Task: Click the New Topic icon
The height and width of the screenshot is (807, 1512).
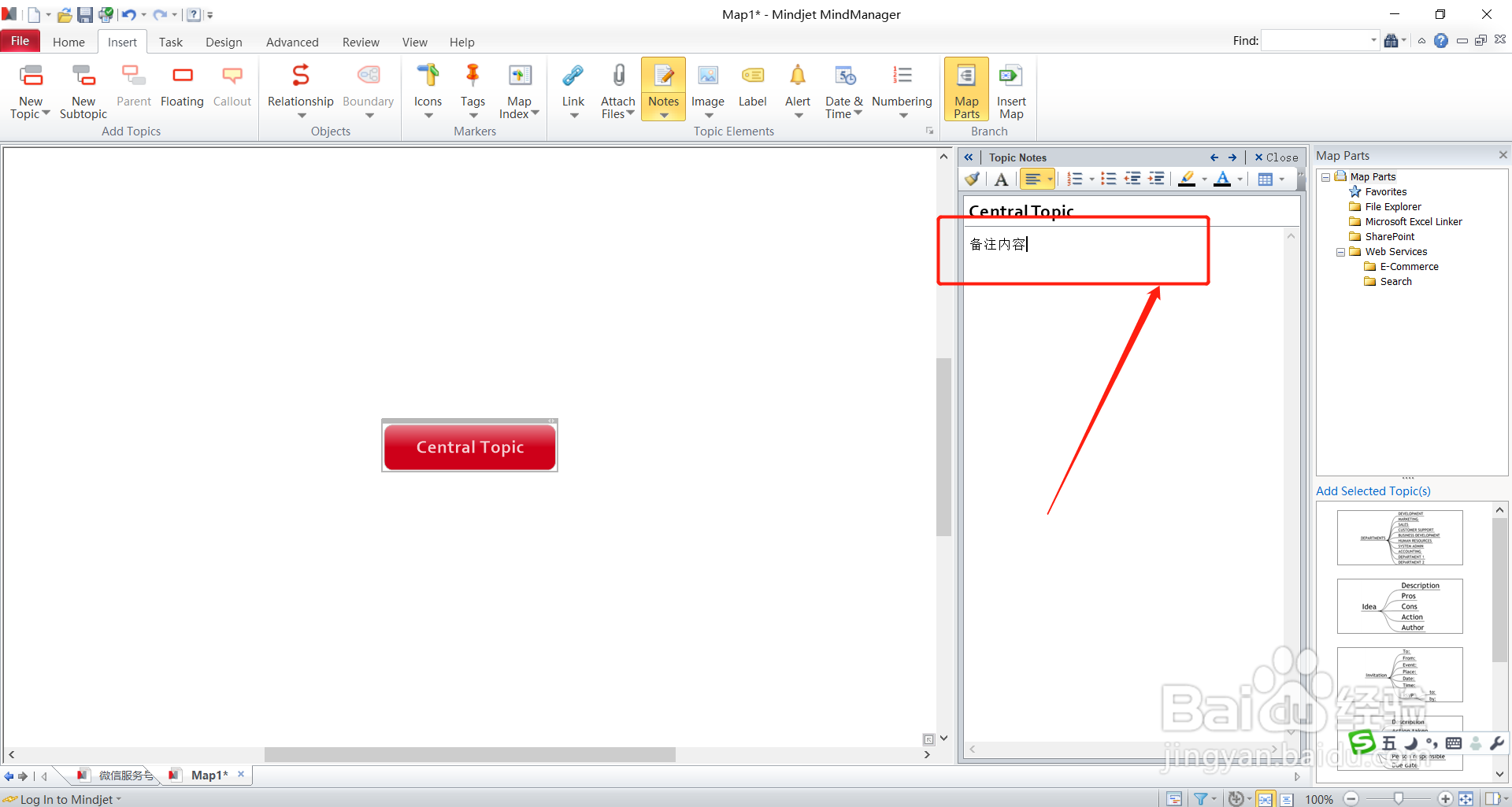Action: tap(31, 76)
